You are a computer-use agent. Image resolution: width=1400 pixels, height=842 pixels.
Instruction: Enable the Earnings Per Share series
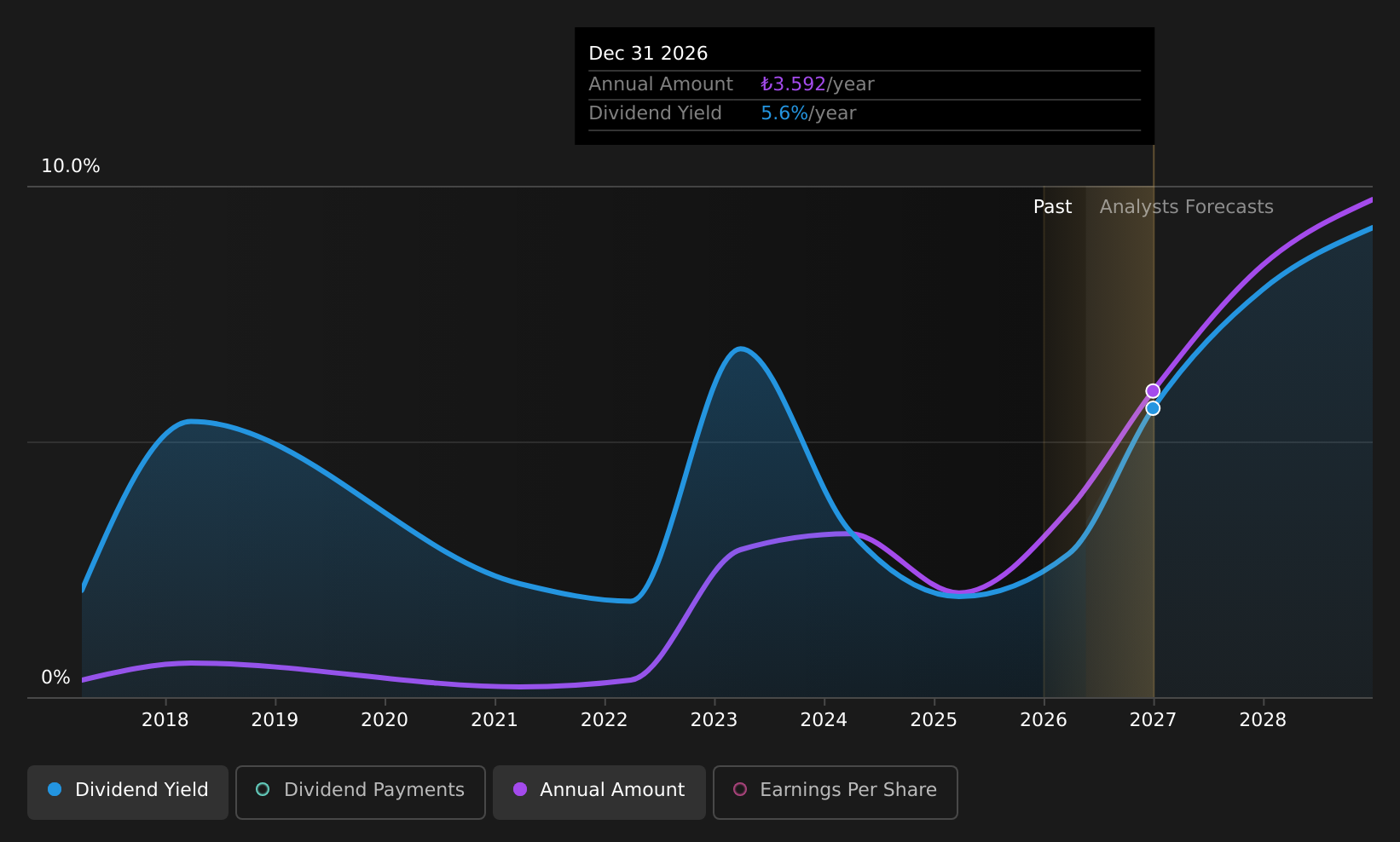tap(836, 792)
